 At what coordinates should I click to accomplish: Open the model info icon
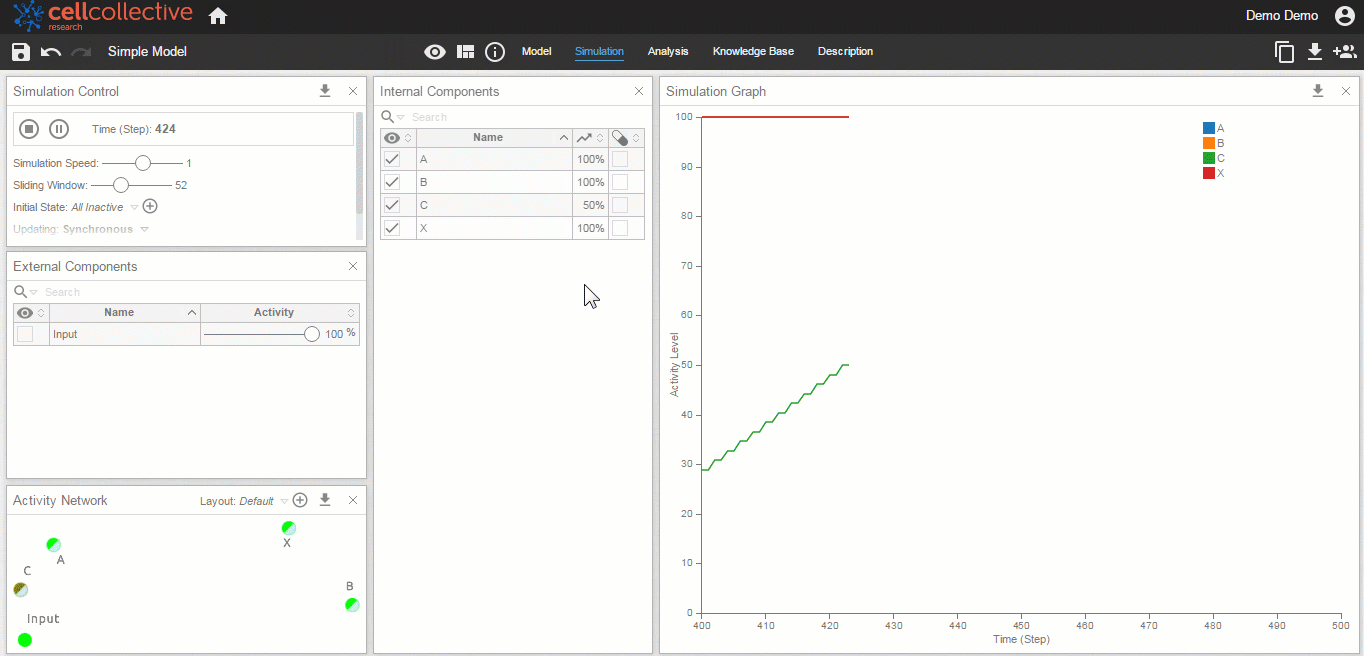(x=495, y=52)
